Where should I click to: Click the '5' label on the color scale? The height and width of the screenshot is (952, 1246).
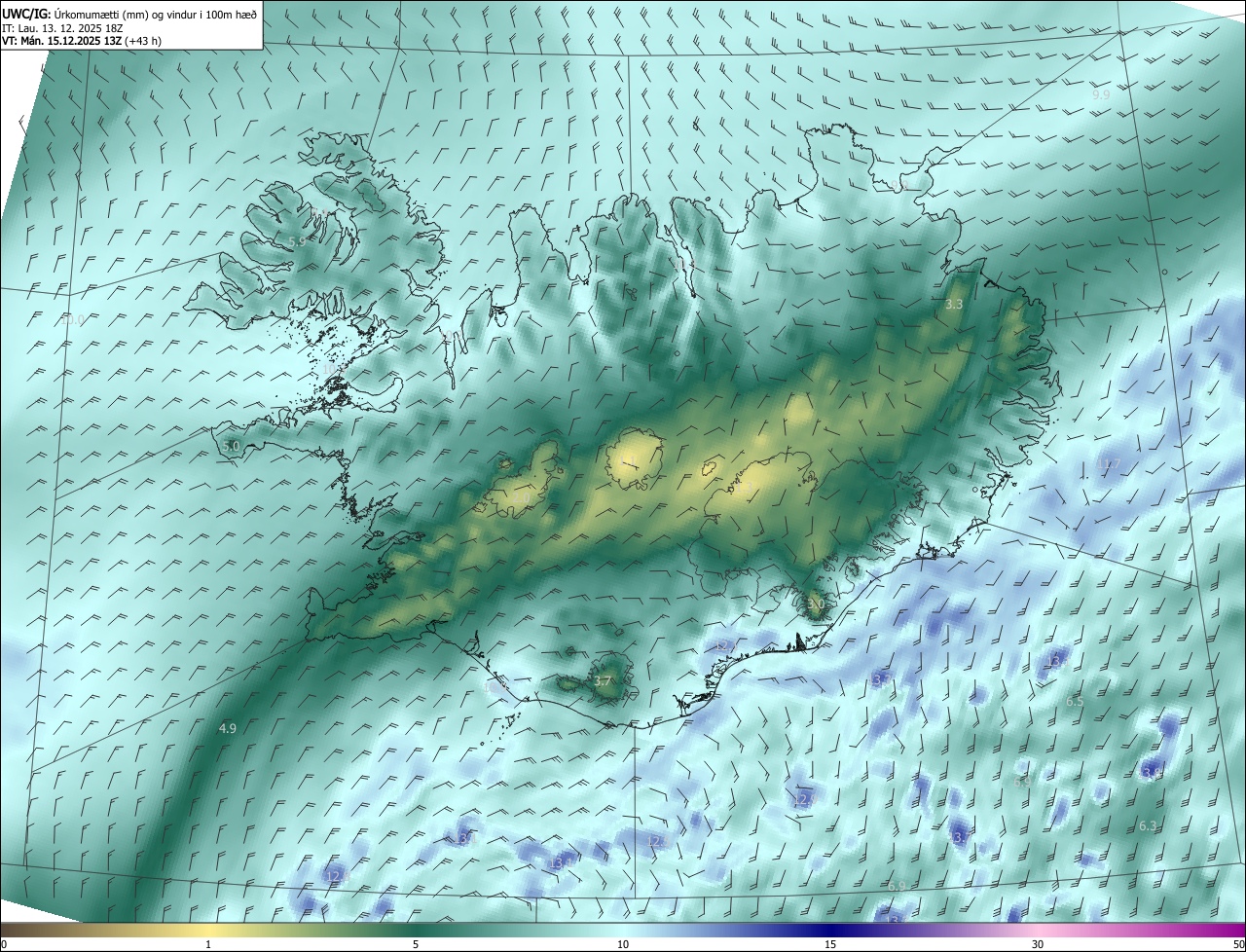point(416,944)
